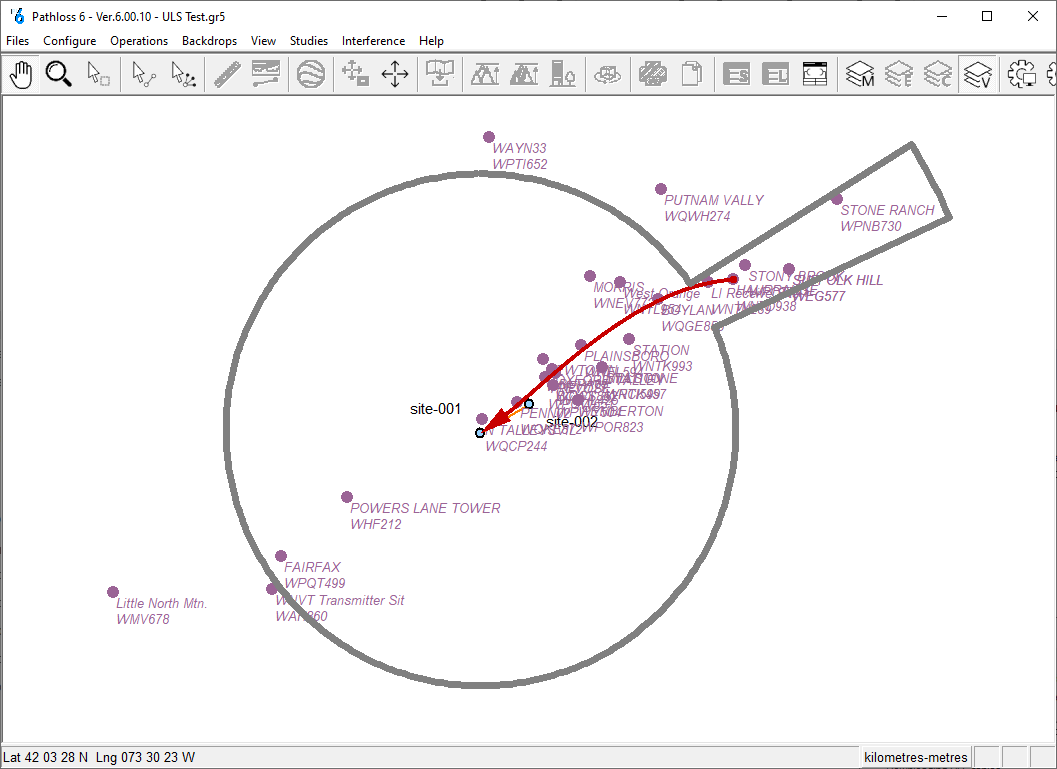Open the ruler measurement tool
This screenshot has height=769, width=1057.
(227, 74)
